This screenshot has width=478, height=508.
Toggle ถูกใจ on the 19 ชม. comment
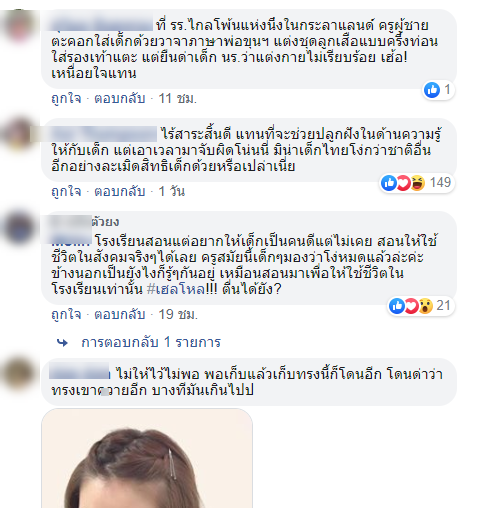[x=66, y=314]
